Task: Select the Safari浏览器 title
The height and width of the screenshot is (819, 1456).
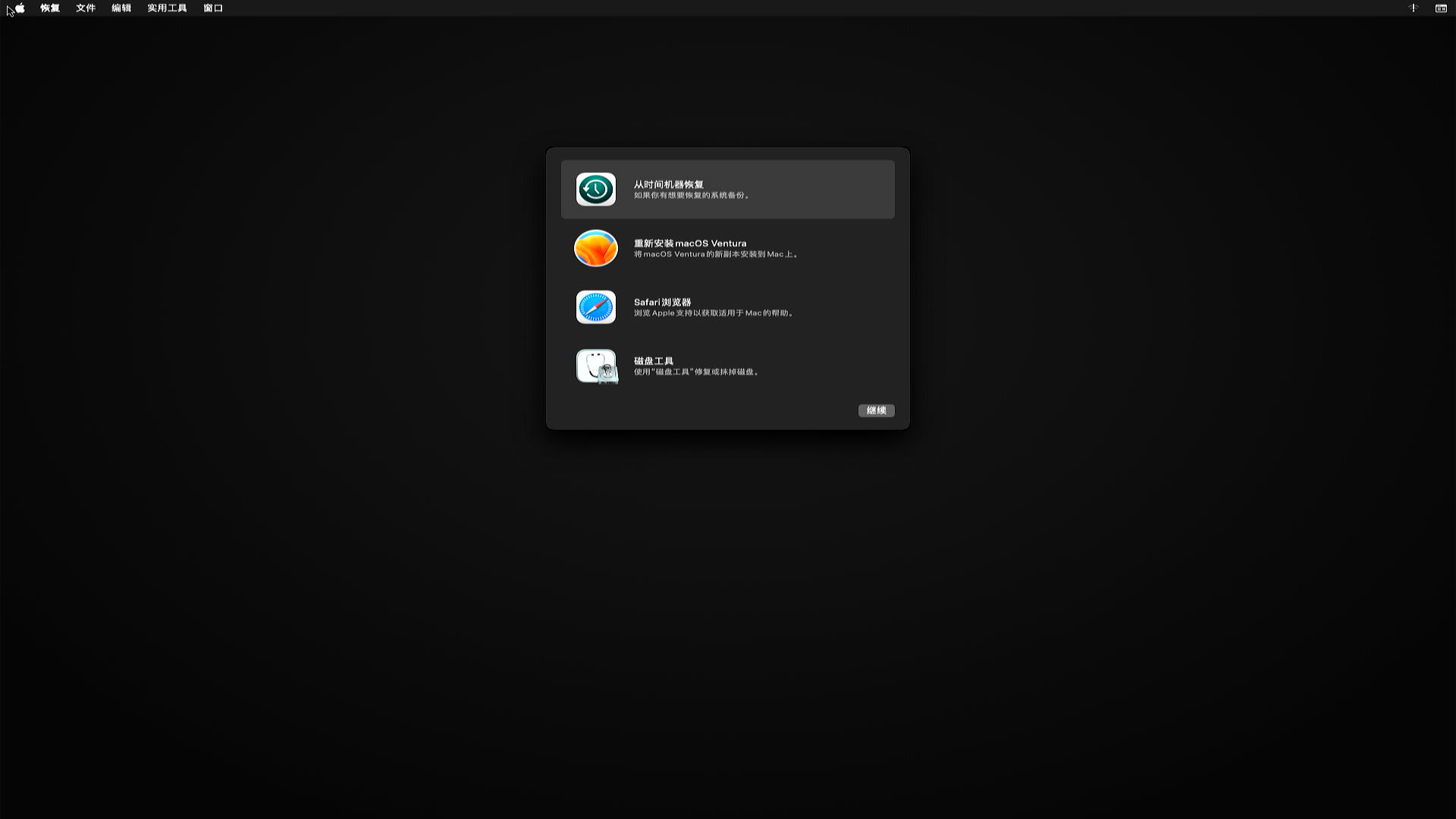Action: (663, 302)
